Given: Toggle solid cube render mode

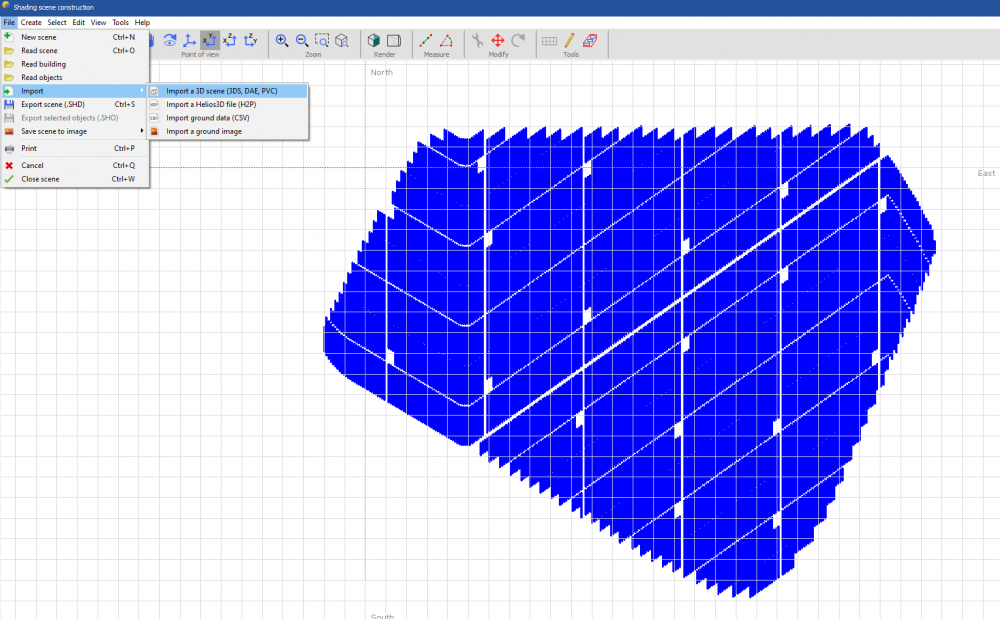Looking at the screenshot, I should pos(374,41).
